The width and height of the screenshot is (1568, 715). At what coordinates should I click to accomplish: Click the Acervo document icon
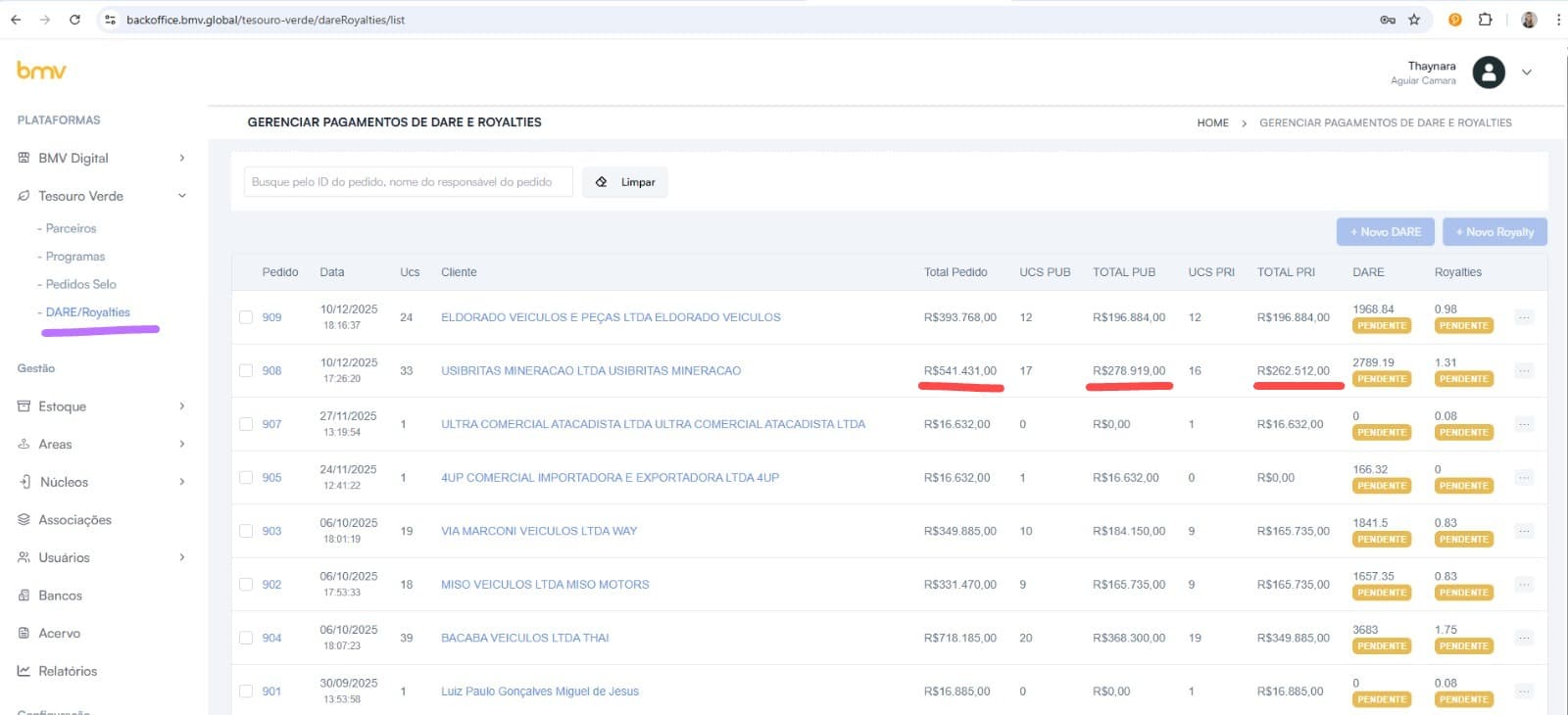tap(24, 634)
